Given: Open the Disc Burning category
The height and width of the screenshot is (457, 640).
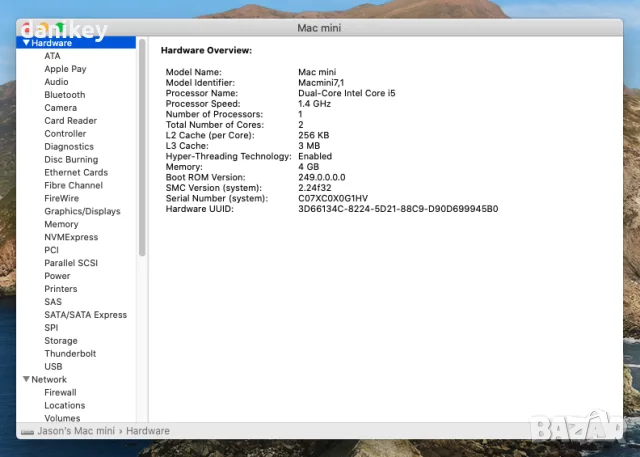Looking at the screenshot, I should tap(71, 160).
